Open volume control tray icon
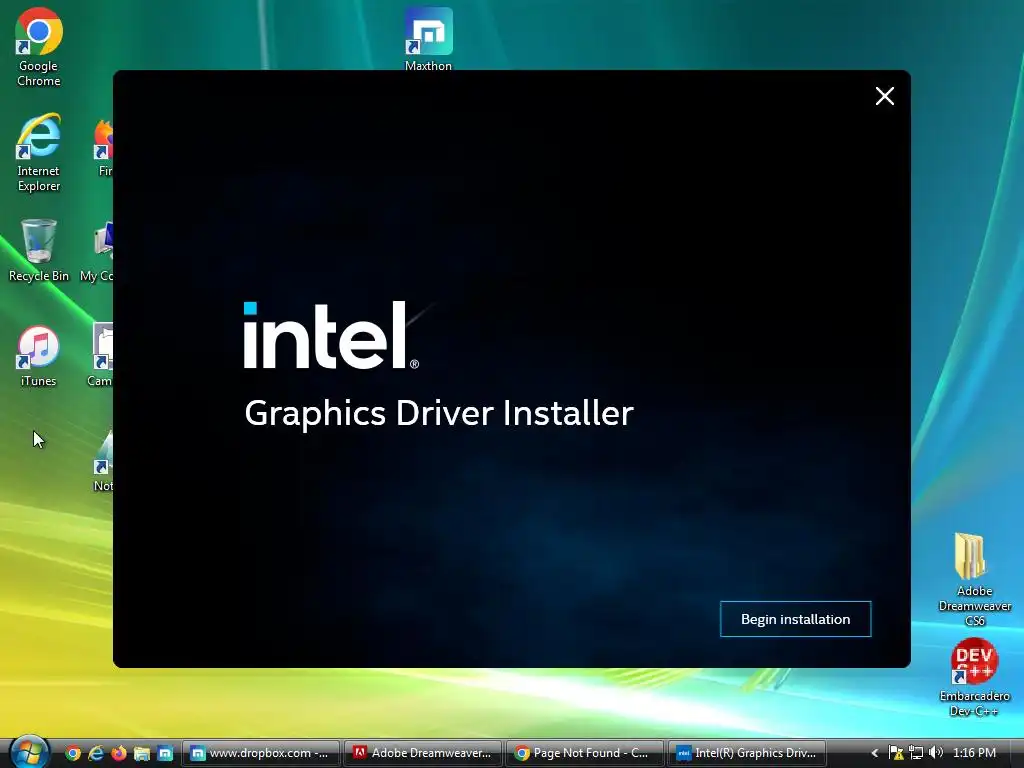Image resolution: width=1024 pixels, height=768 pixels. coord(936,753)
